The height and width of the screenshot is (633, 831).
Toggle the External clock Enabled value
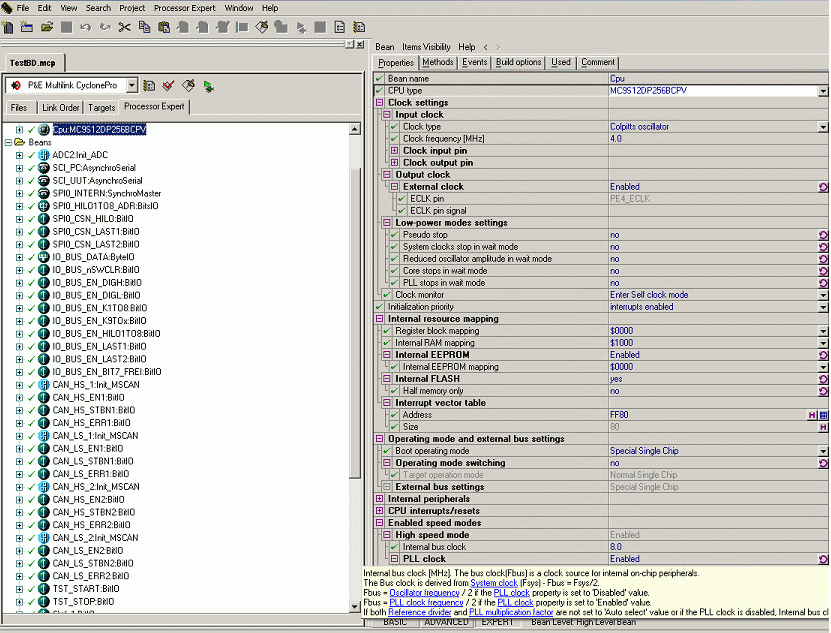pos(823,187)
